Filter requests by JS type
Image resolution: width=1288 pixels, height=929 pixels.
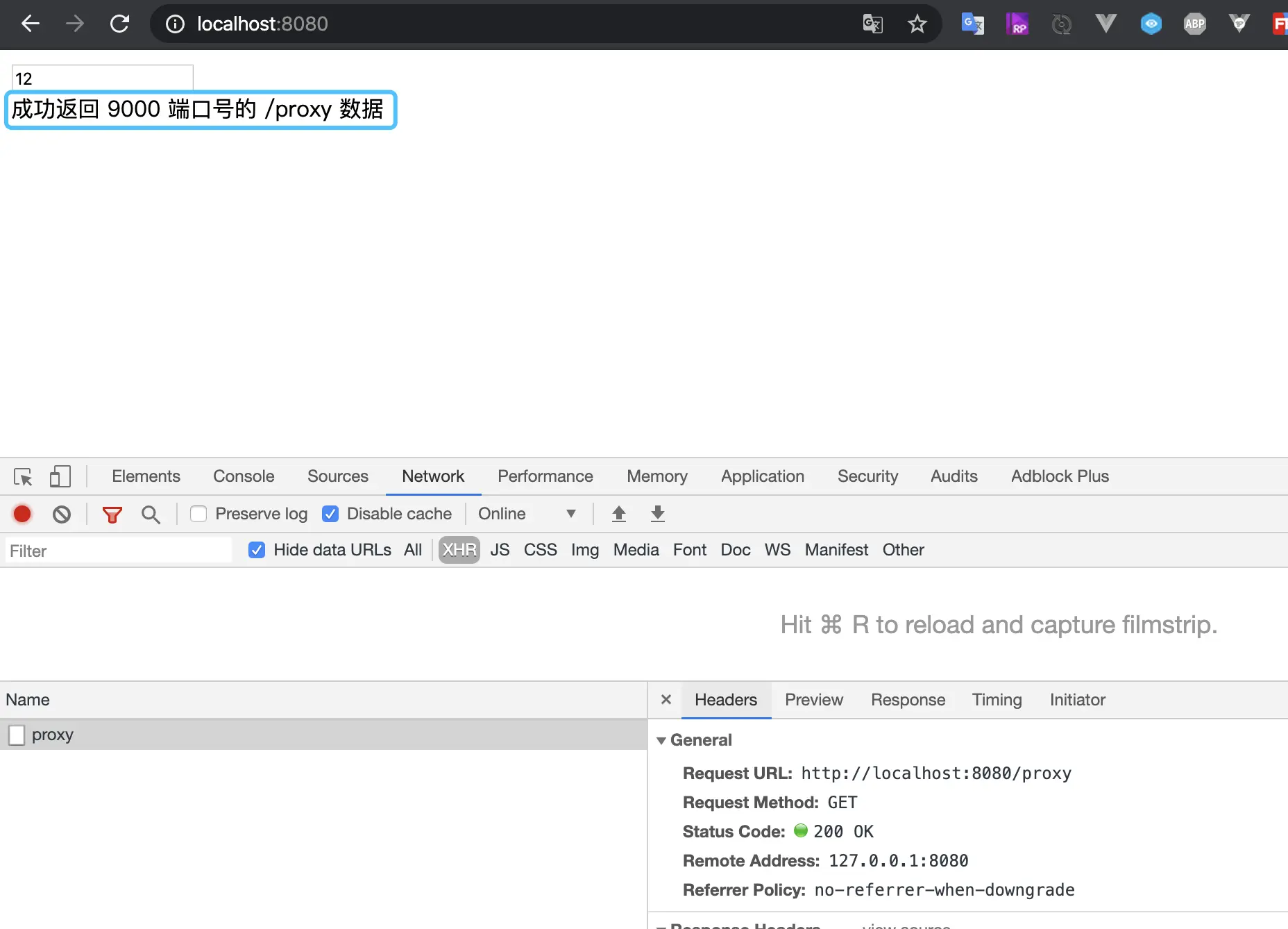pos(500,550)
